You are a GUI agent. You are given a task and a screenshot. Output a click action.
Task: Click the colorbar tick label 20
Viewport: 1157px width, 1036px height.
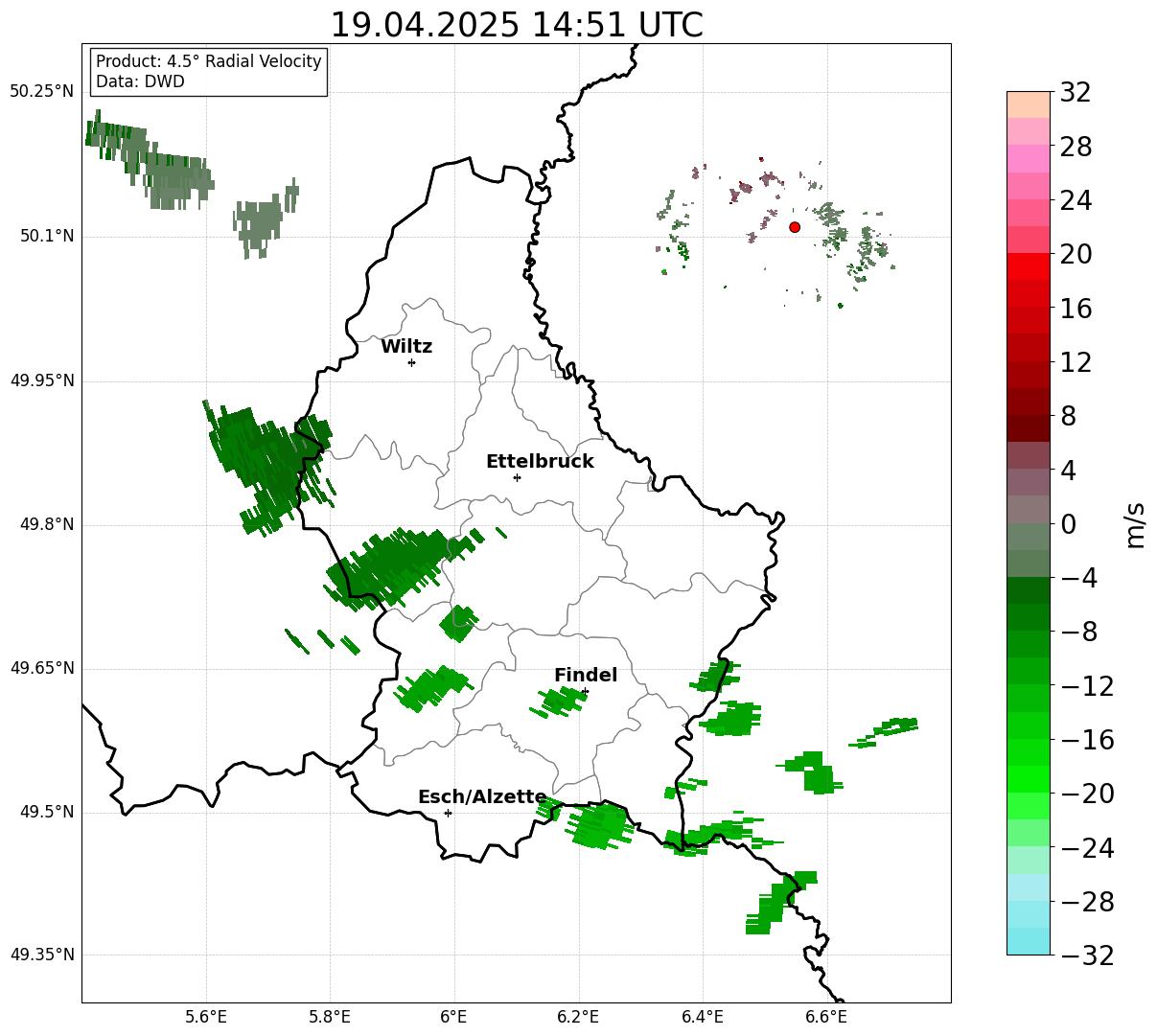tap(1076, 255)
